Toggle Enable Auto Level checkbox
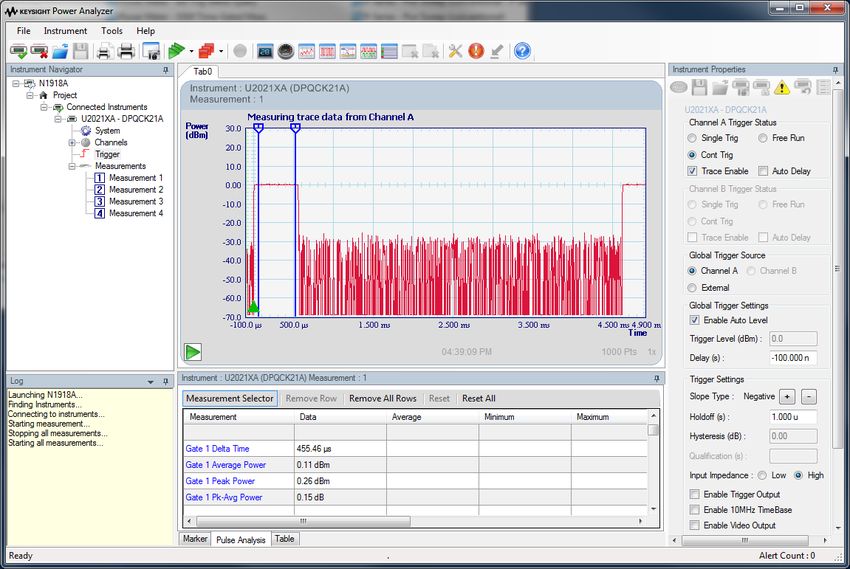850x569 pixels. [694, 320]
